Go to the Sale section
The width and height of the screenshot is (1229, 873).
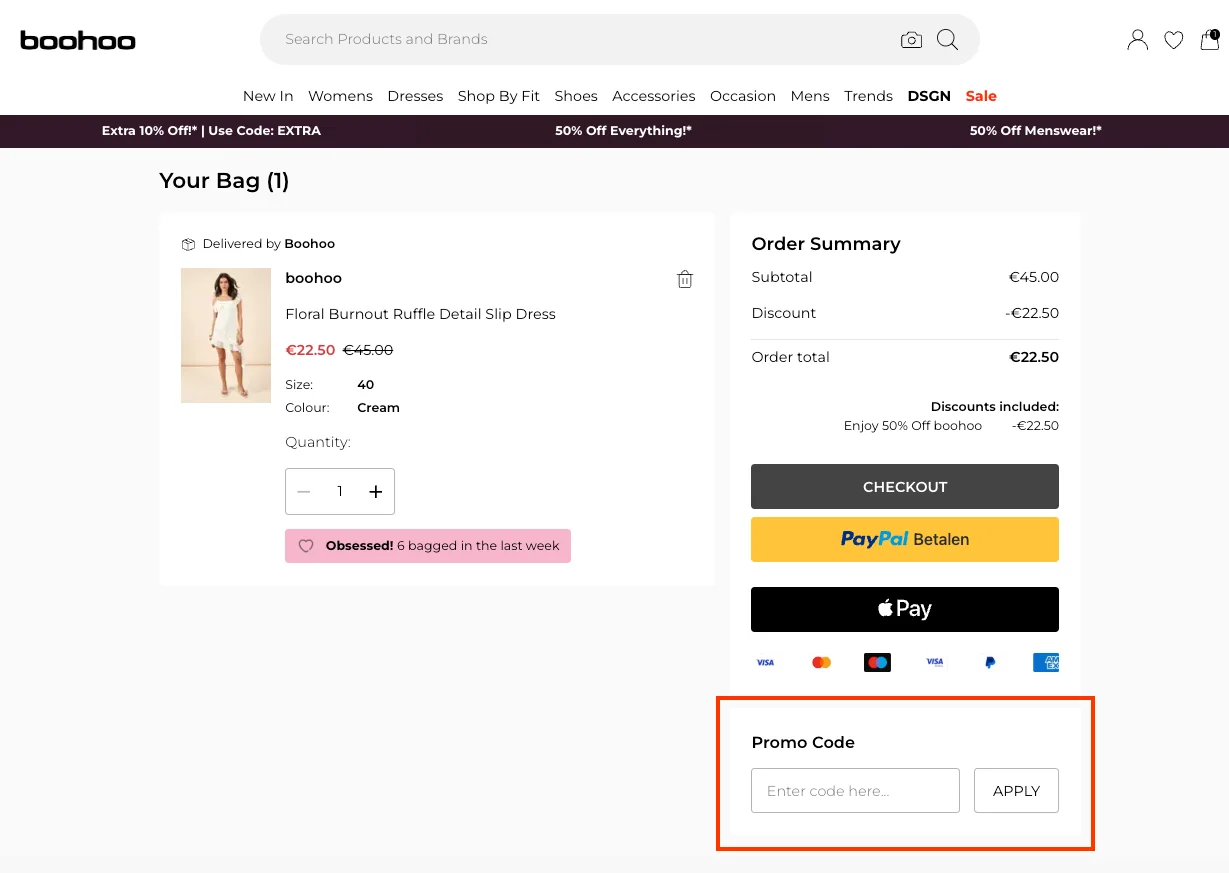coord(981,96)
